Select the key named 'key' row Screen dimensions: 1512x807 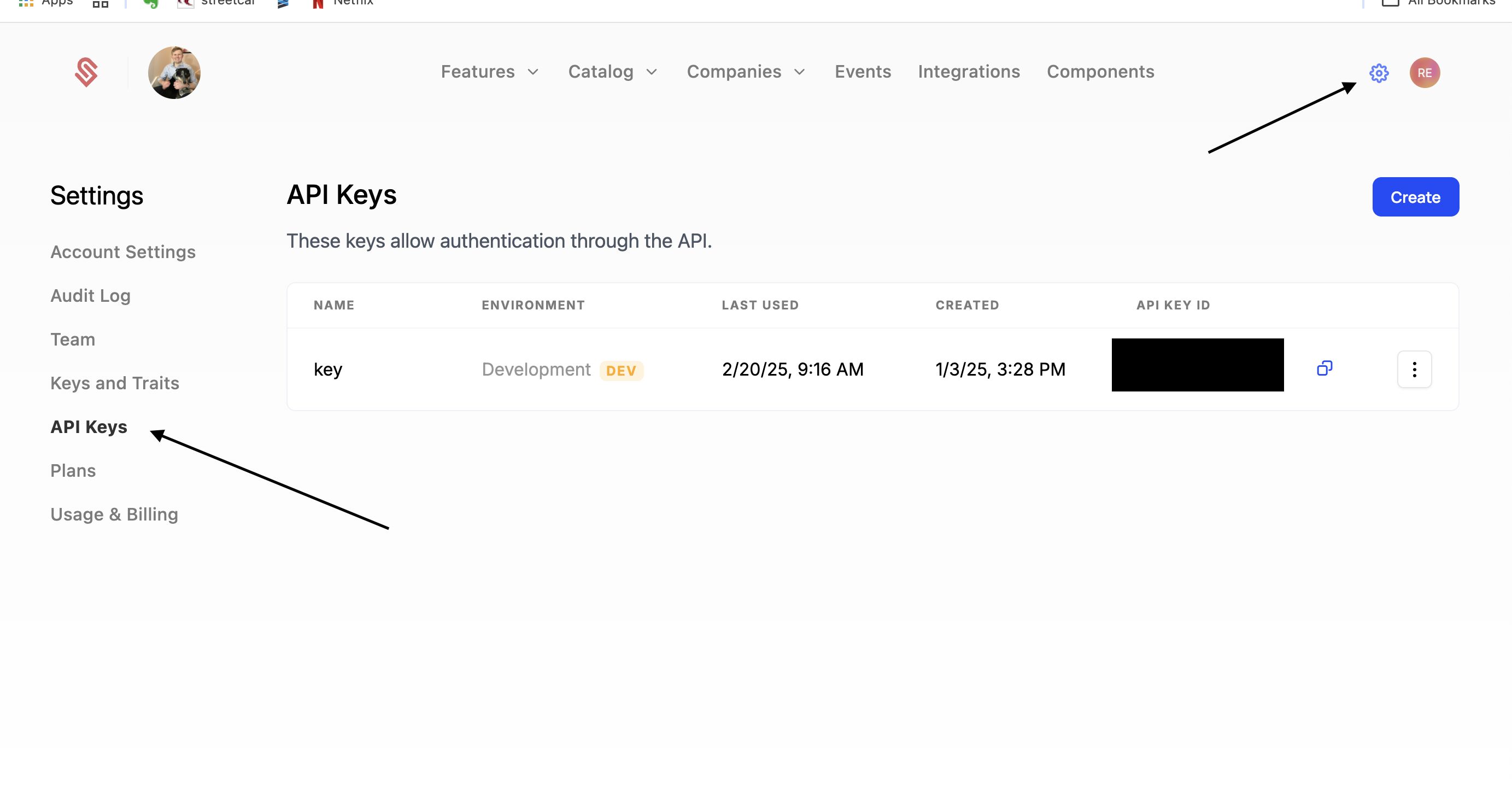[x=327, y=369]
